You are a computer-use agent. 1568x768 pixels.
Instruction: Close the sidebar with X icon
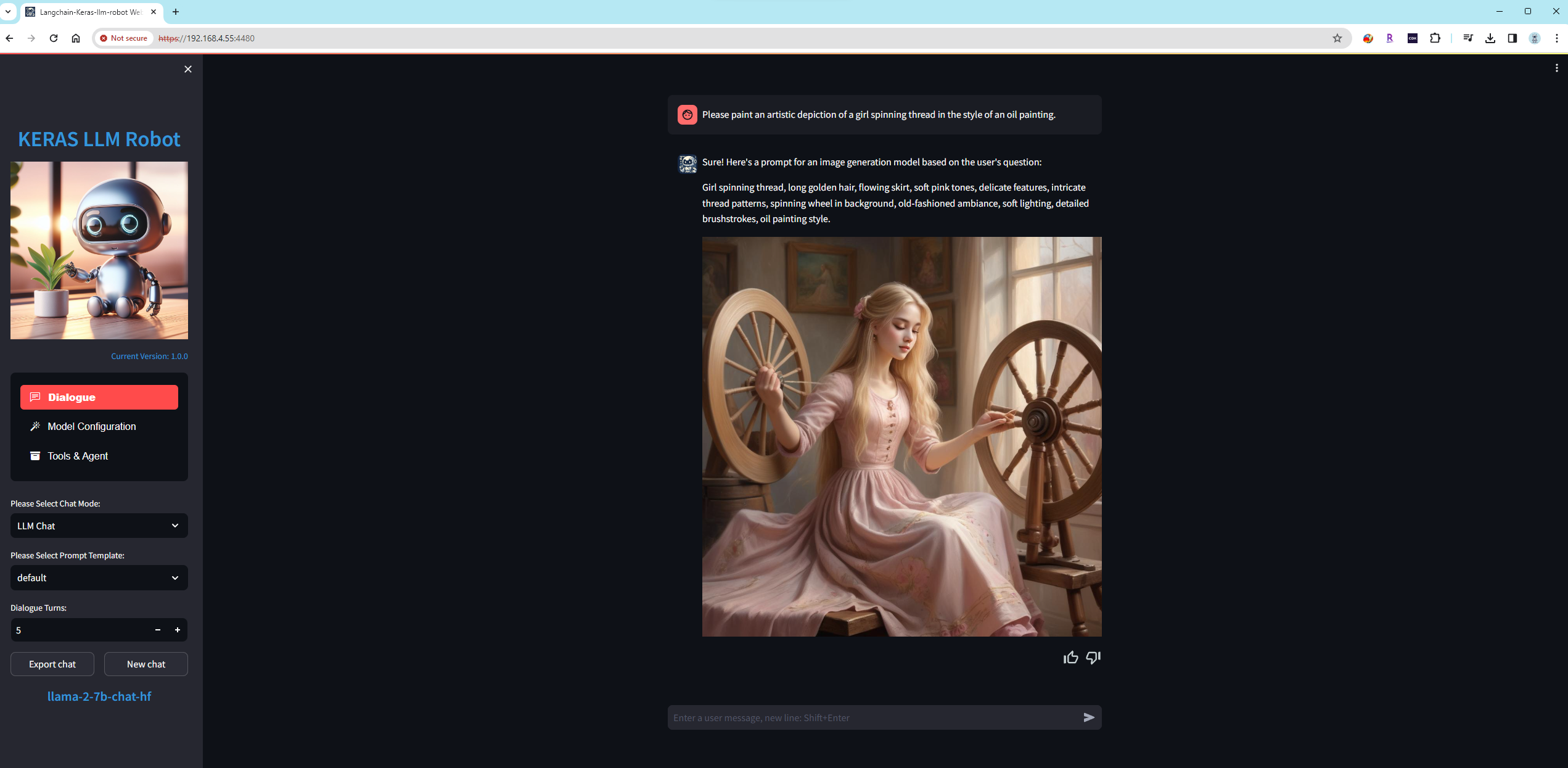pyautogui.click(x=188, y=69)
